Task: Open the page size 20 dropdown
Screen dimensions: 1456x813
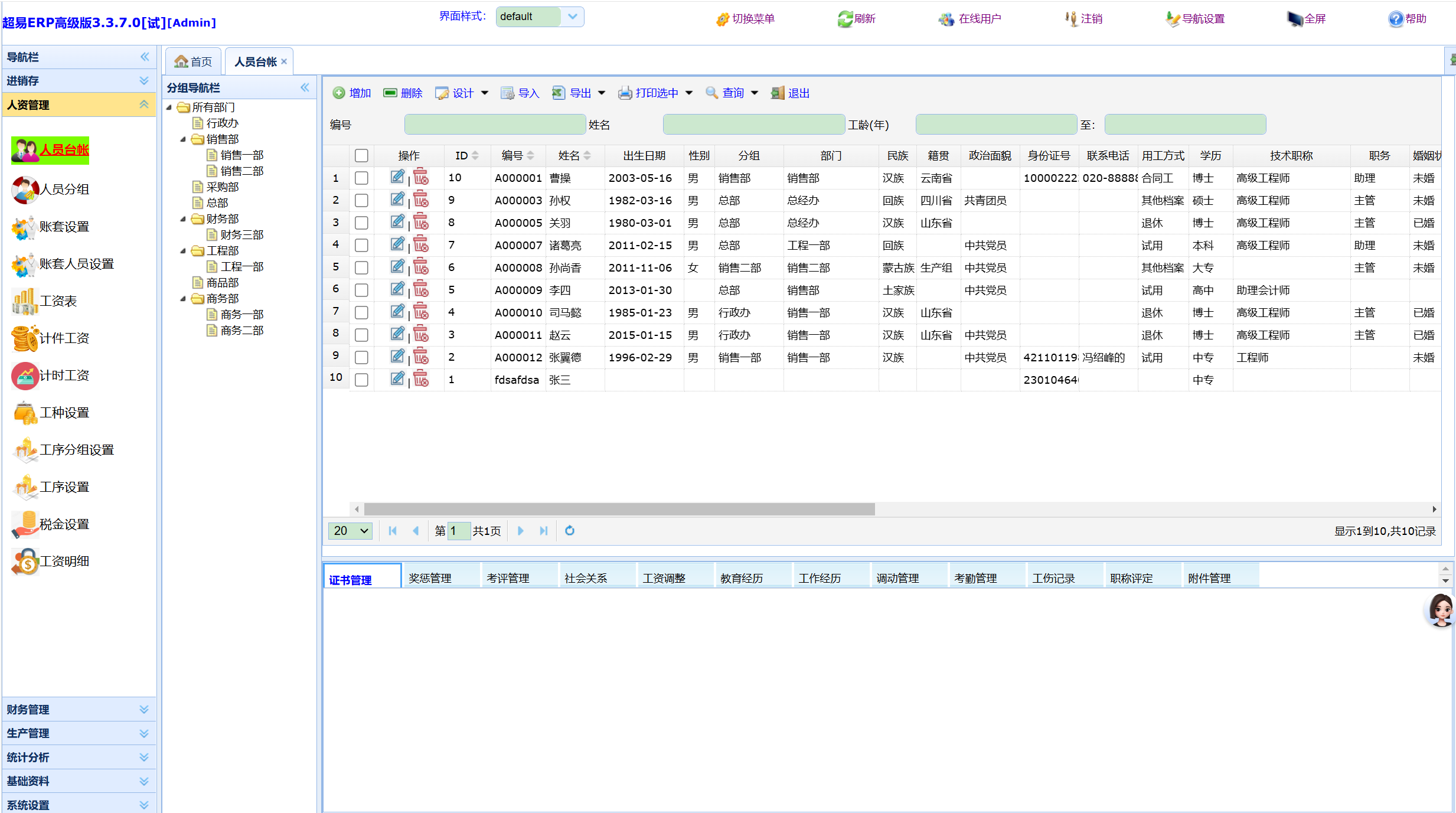Action: [x=350, y=531]
